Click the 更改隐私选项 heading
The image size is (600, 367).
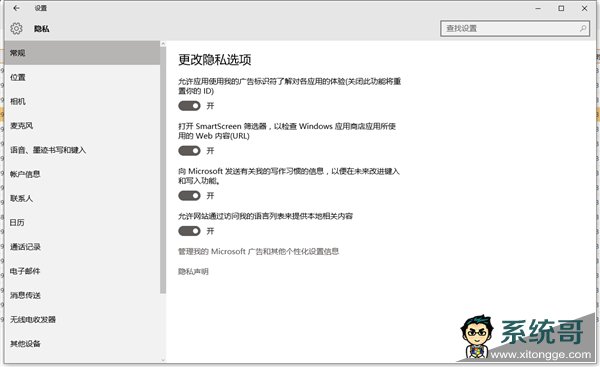pyautogui.click(x=215, y=60)
